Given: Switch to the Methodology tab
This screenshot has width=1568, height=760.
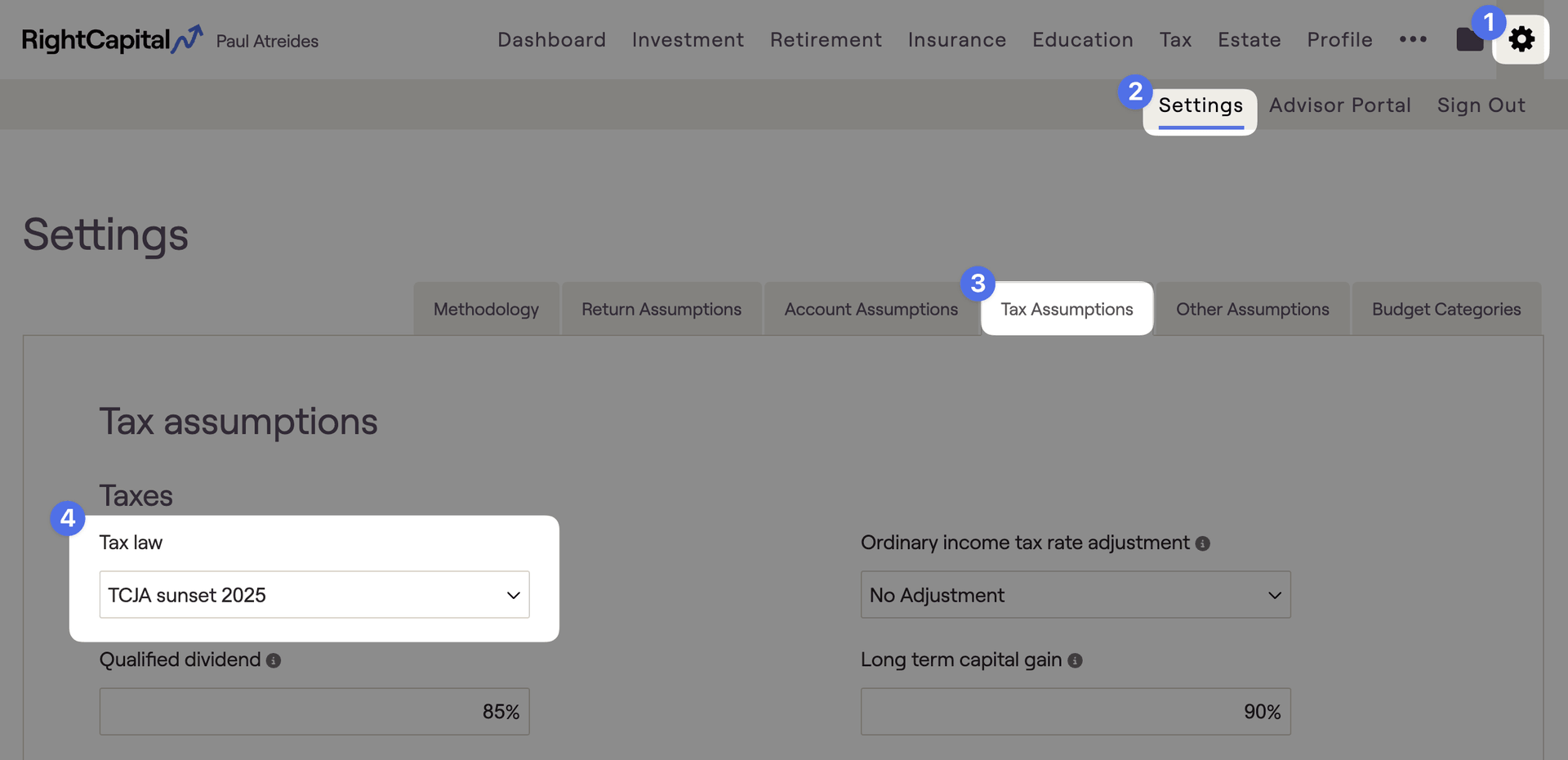Looking at the screenshot, I should point(487,309).
